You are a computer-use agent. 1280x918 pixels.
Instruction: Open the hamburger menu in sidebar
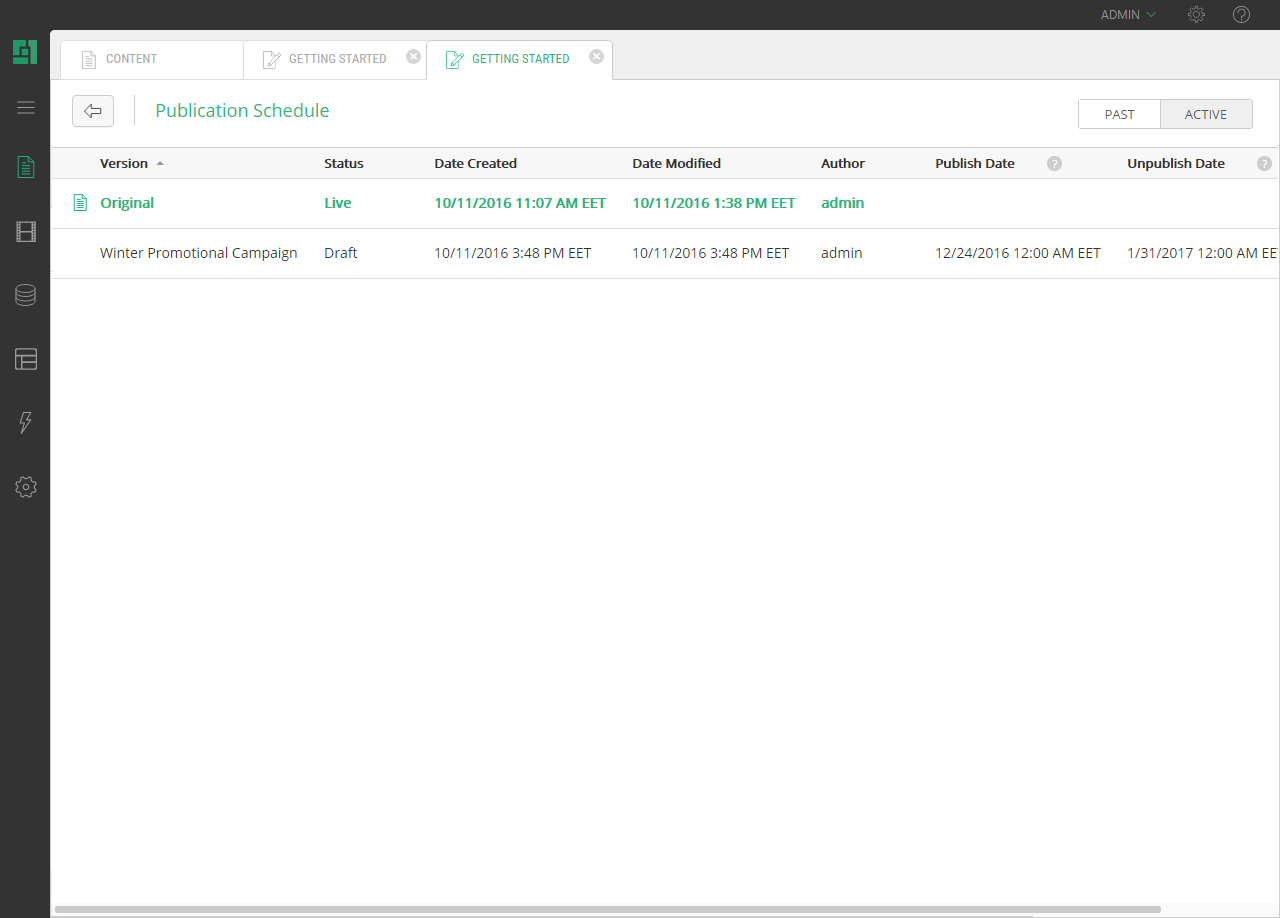(x=26, y=108)
